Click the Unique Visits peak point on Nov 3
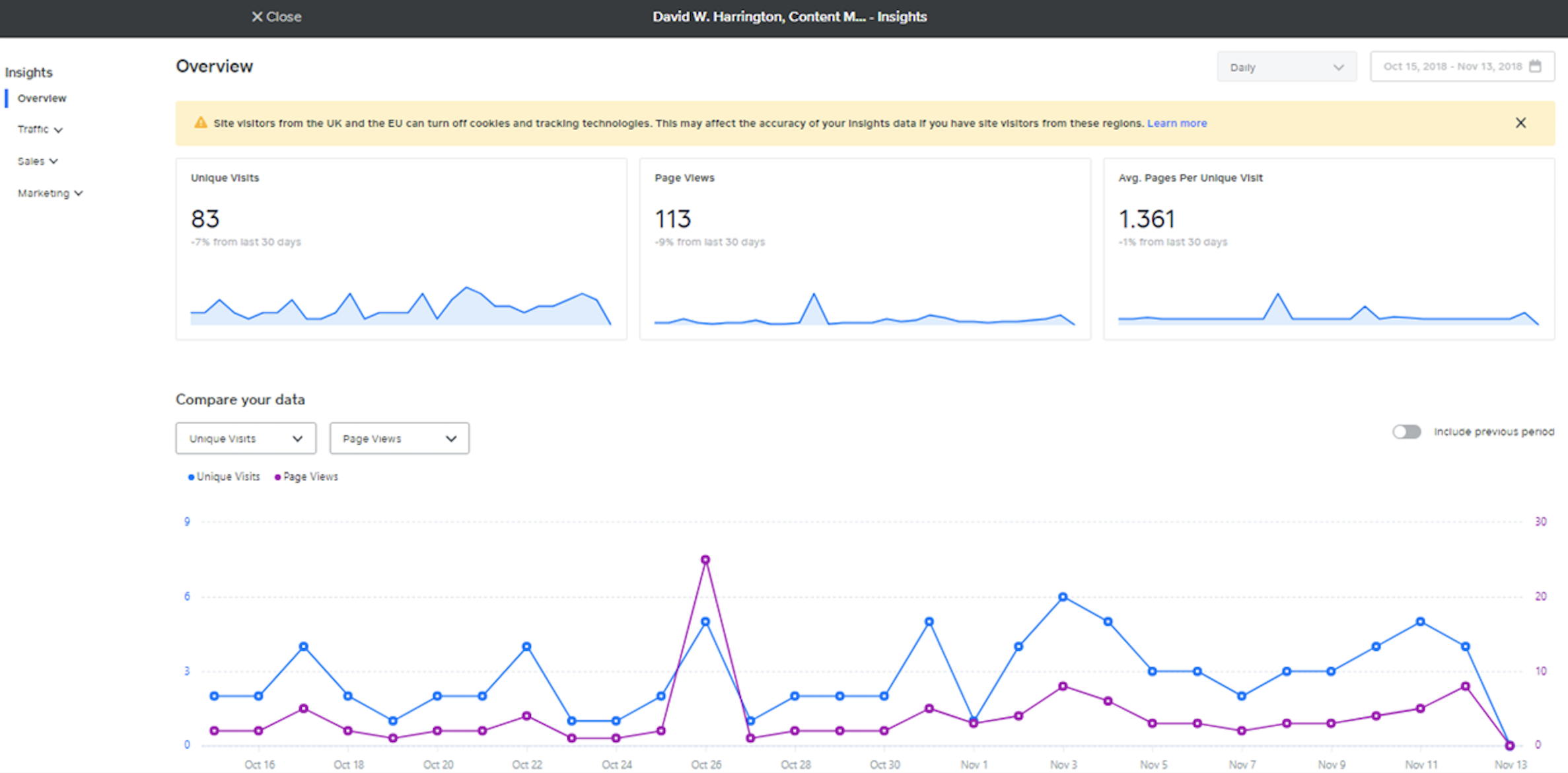Screen dimensions: 1568x773 pyautogui.click(x=1063, y=597)
